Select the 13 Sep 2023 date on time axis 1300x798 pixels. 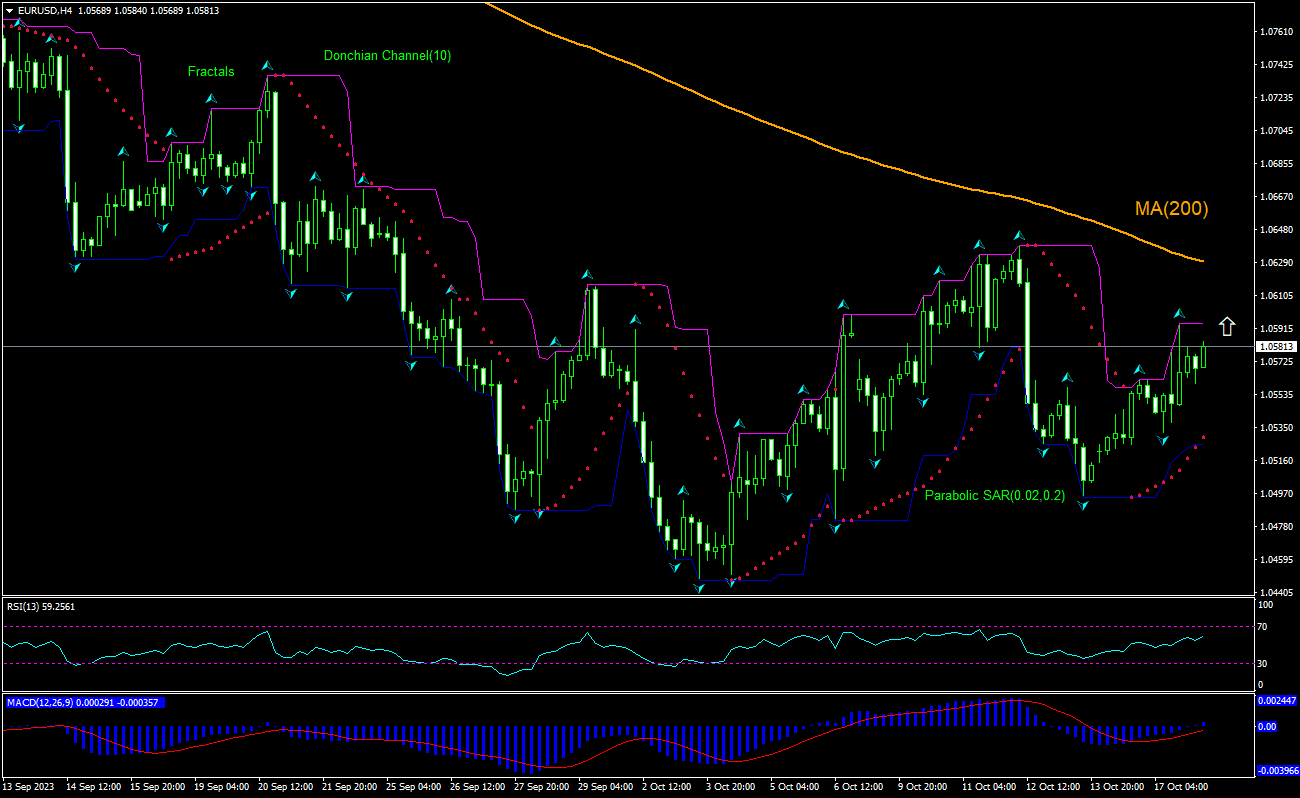(x=28, y=787)
